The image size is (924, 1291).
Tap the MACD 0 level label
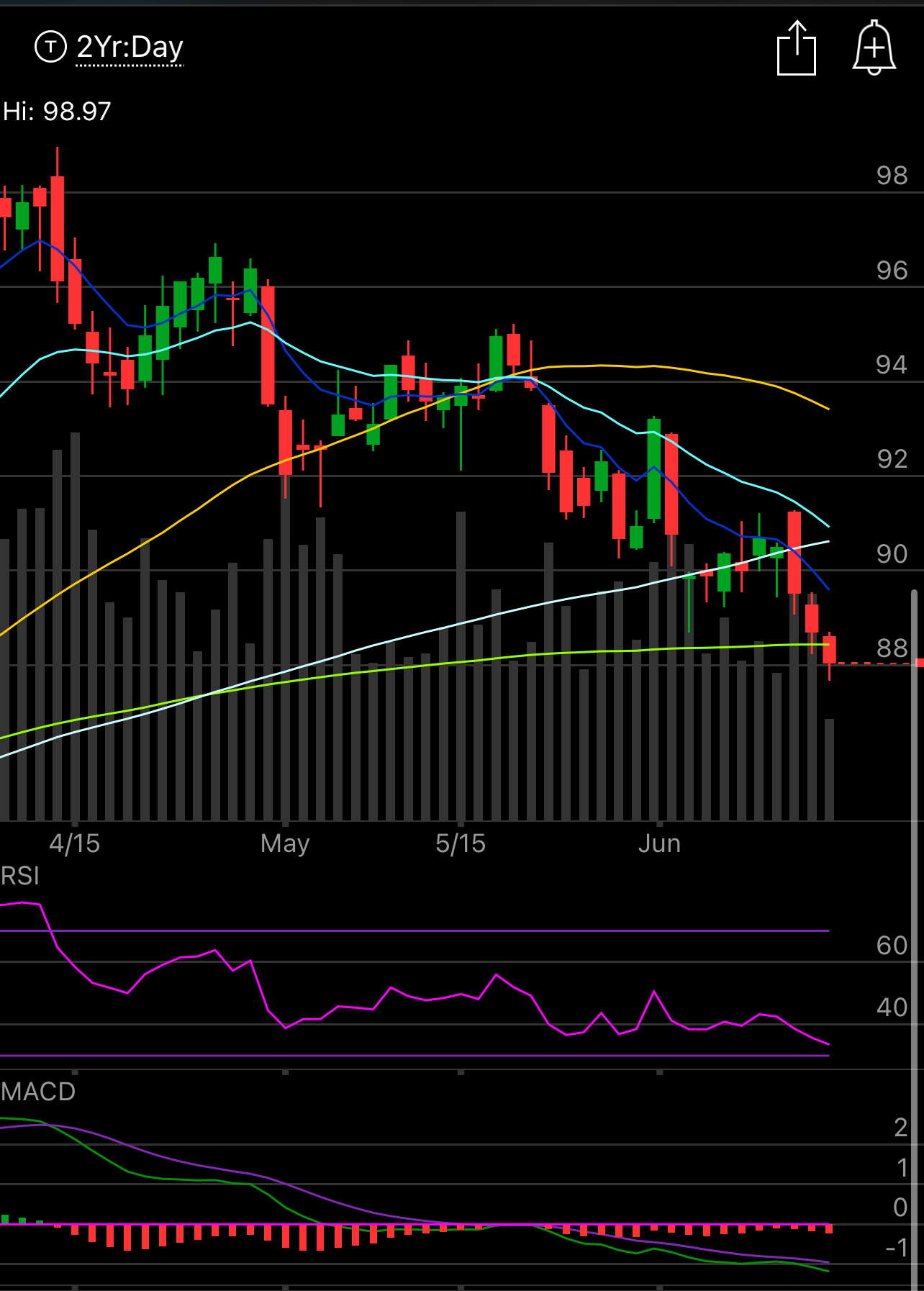coord(900,1208)
